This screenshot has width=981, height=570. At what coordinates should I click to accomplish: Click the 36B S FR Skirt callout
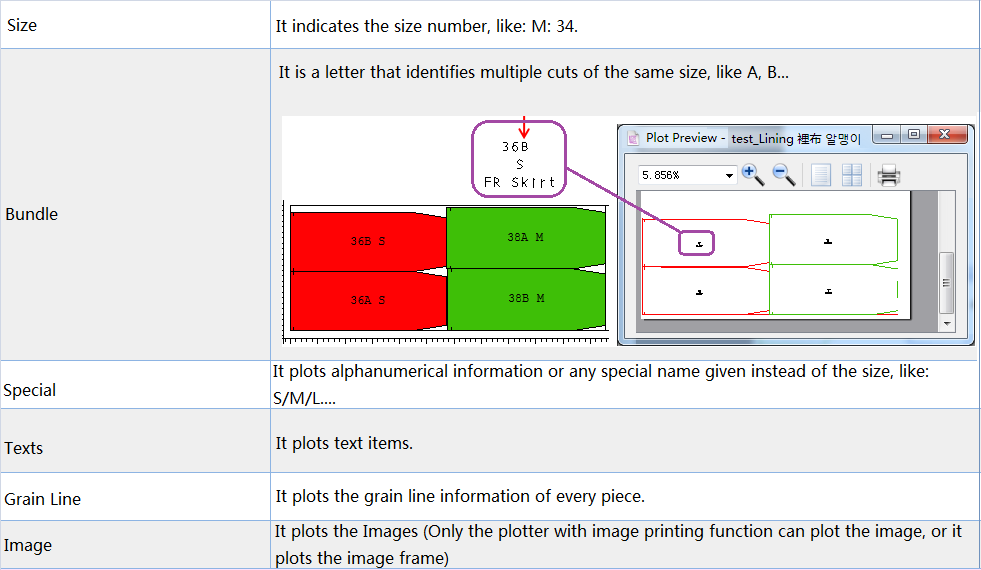pyautogui.click(x=519, y=158)
